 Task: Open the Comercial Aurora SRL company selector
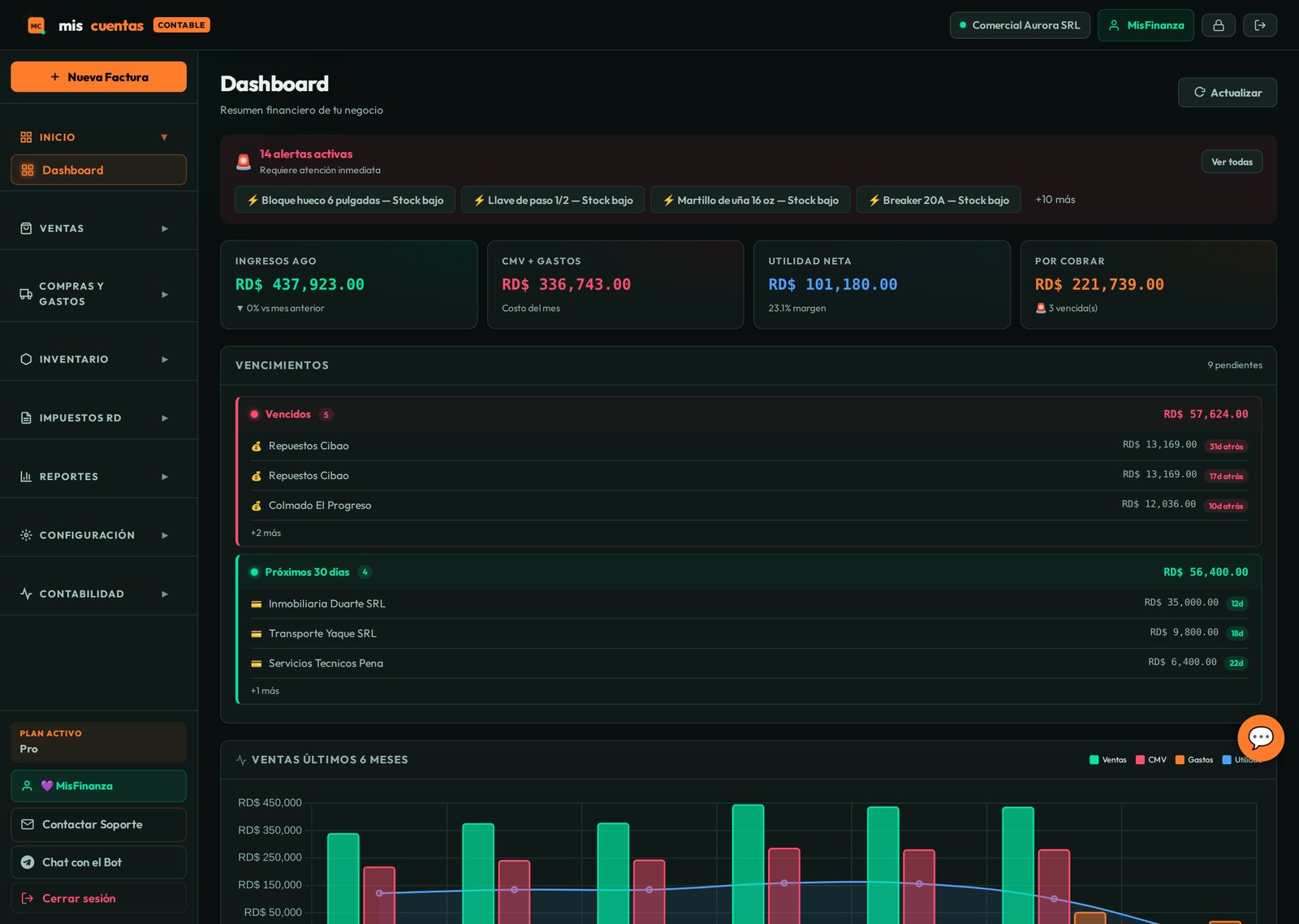[x=1020, y=25]
